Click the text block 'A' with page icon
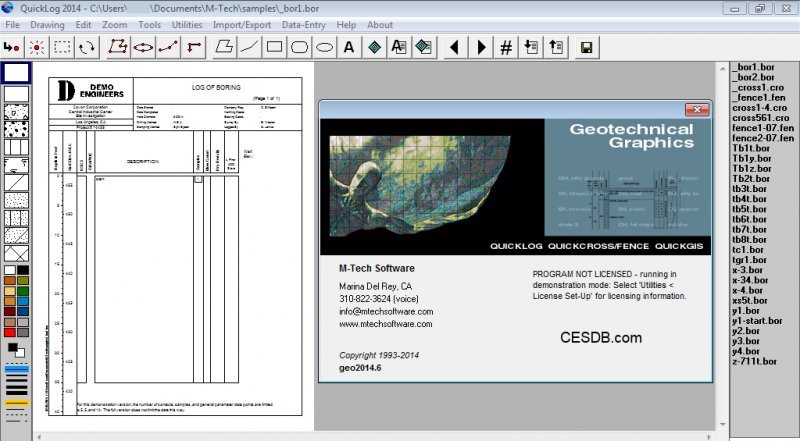 point(399,47)
